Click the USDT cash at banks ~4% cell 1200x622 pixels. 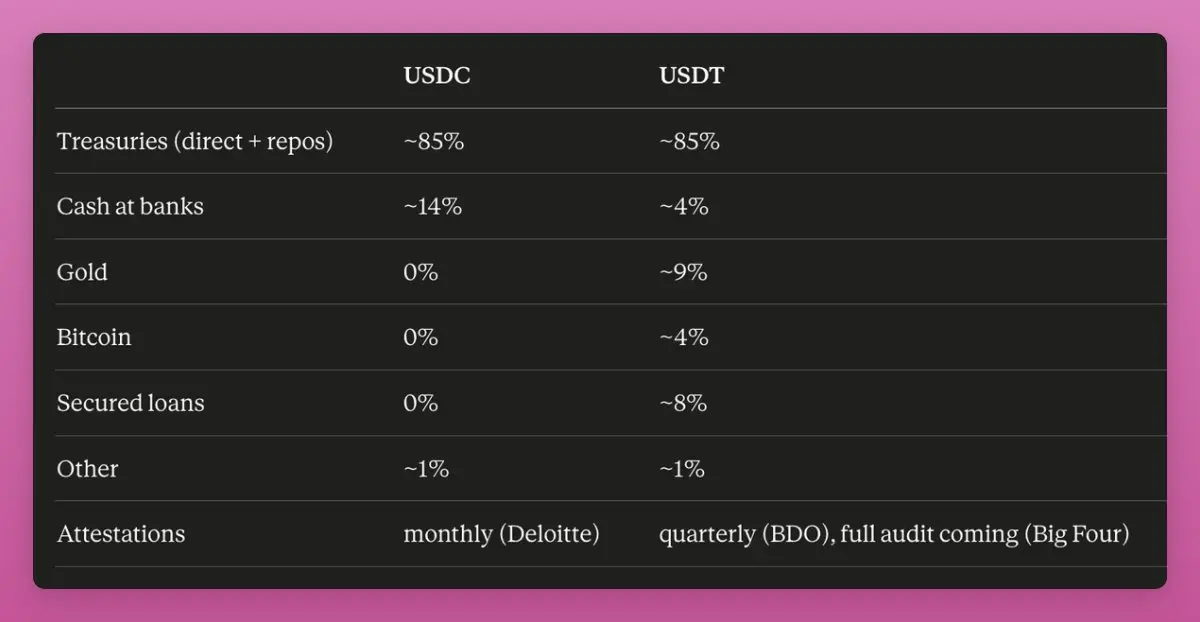pos(684,206)
